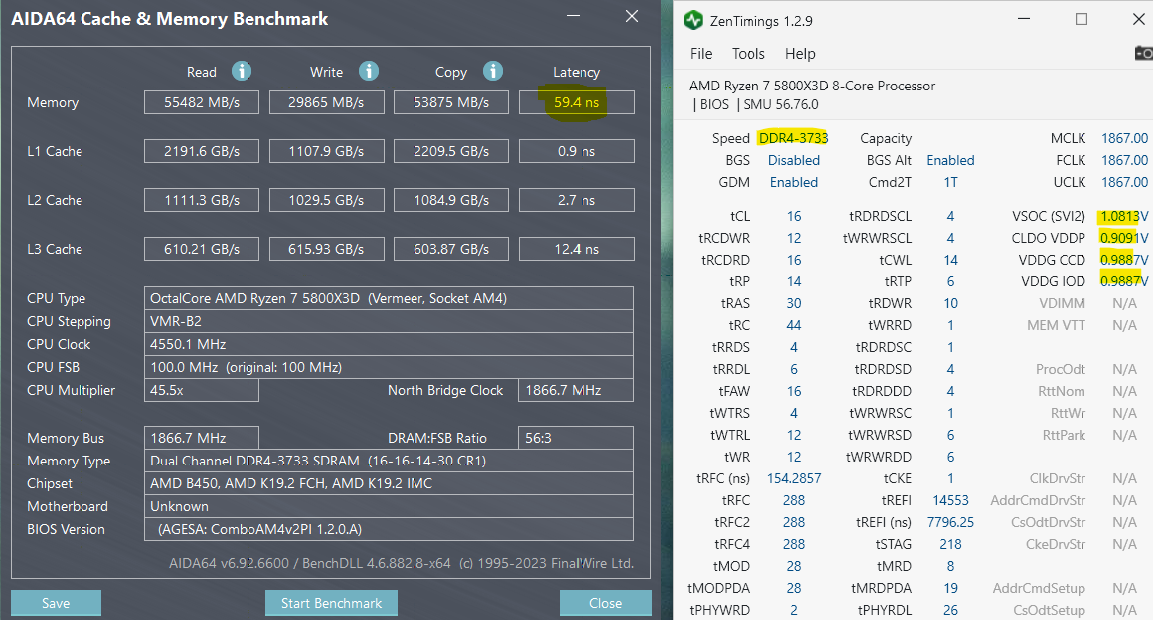Click Speed value DDR4-3733 in ZenTimings
Image resolution: width=1153 pixels, height=620 pixels.
click(x=793, y=138)
